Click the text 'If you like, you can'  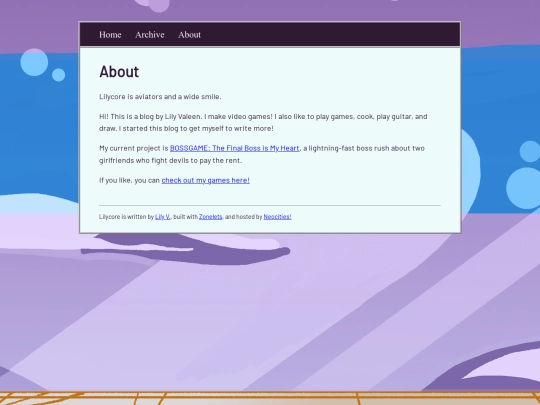(x=129, y=180)
